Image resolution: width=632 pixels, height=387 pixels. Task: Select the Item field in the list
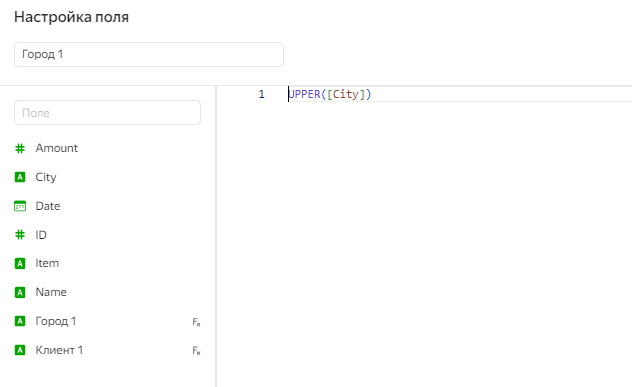point(107,263)
